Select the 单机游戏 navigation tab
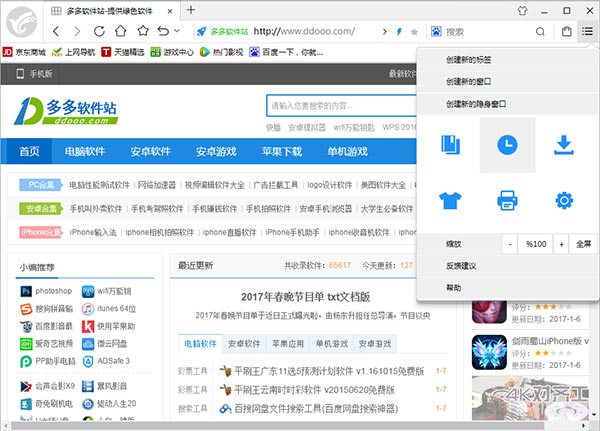Image resolution: width=600 pixels, height=431 pixels. pyautogui.click(x=347, y=151)
